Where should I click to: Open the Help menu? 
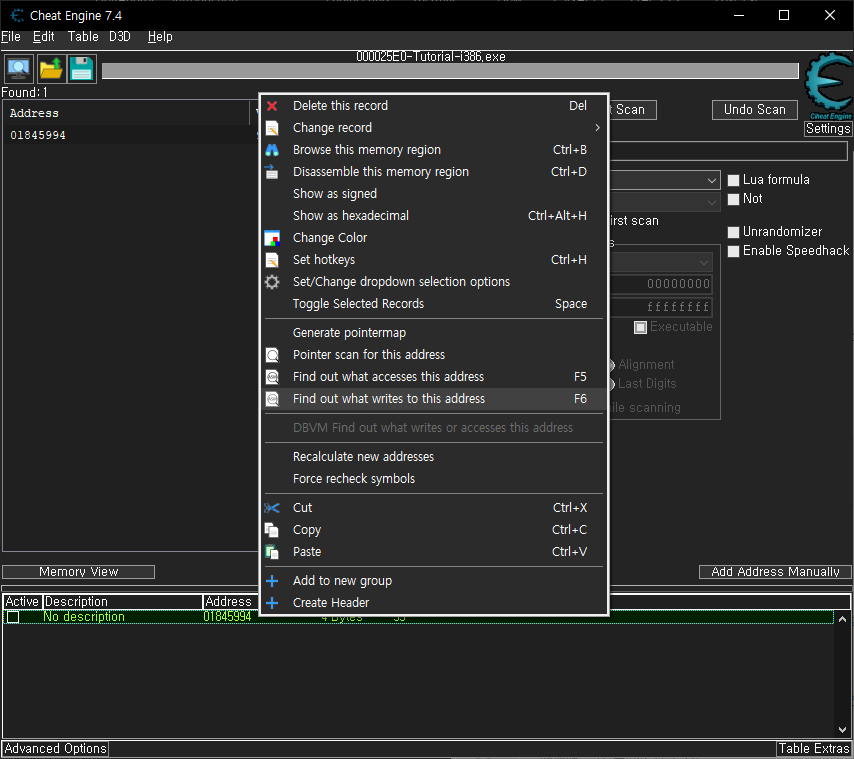click(160, 36)
